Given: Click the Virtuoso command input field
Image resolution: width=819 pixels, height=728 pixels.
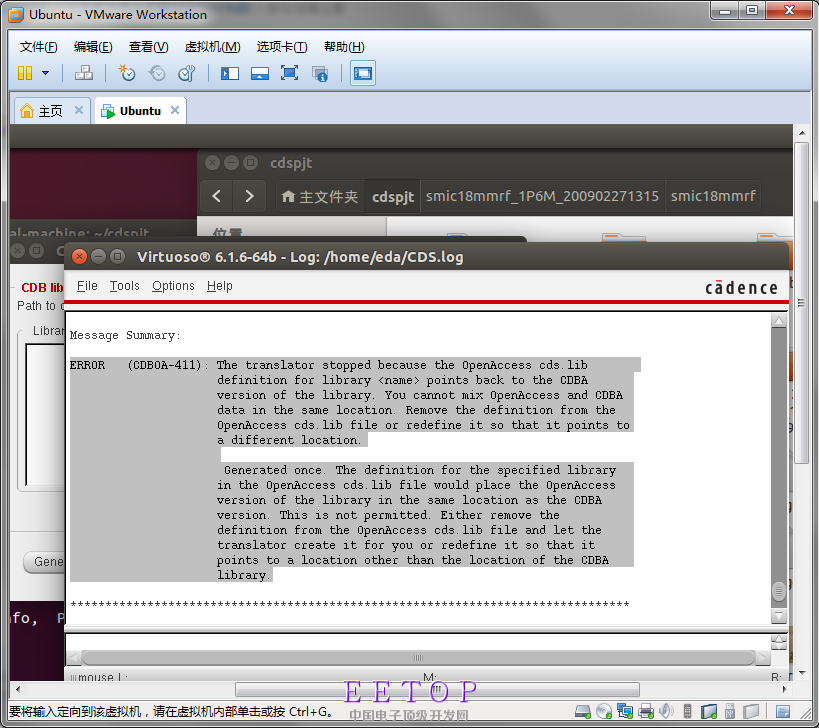Looking at the screenshot, I should click(418, 642).
